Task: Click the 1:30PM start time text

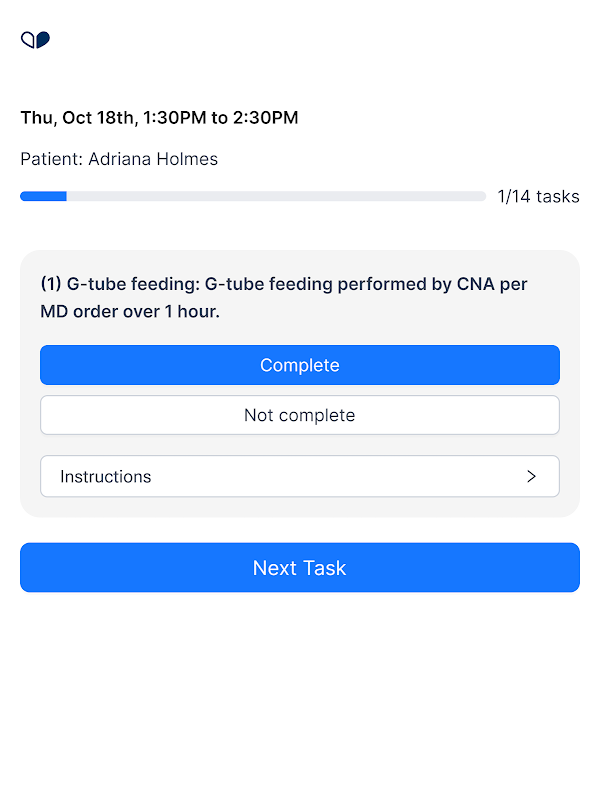Action: pyautogui.click(x=174, y=118)
